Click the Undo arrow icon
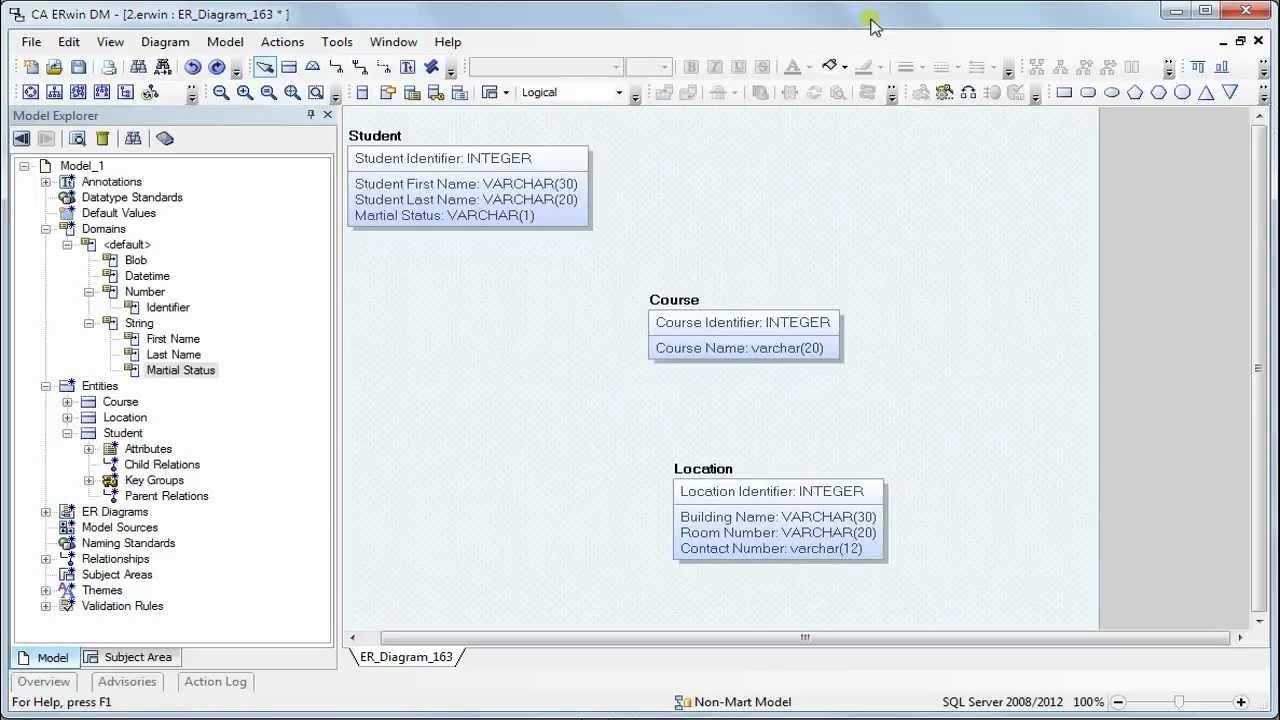 [193, 67]
